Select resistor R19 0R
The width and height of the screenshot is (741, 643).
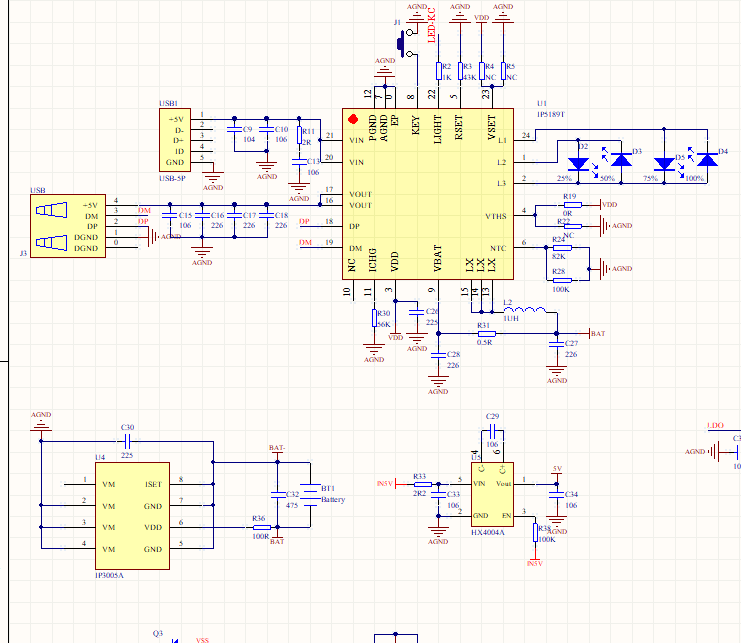[573, 205]
